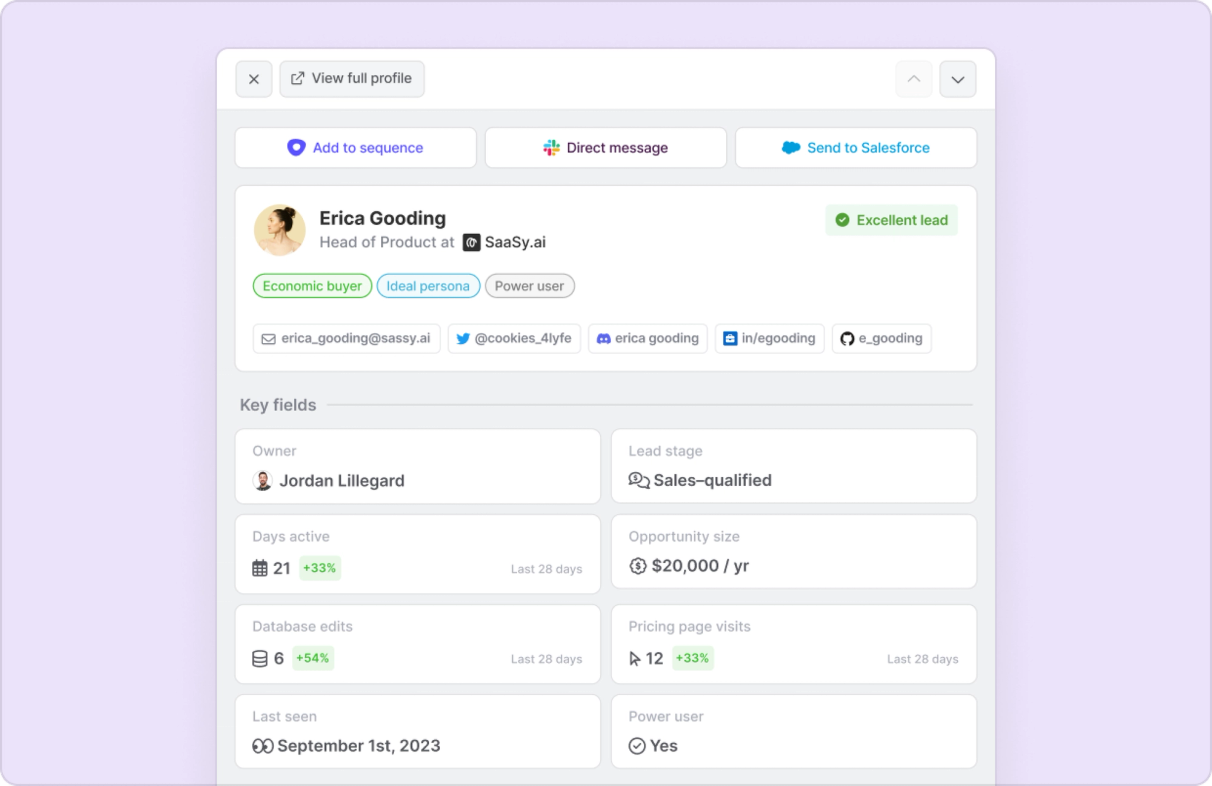Click the dollar coin icon
Viewport: 1212px width, 786px height.
[x=638, y=566]
